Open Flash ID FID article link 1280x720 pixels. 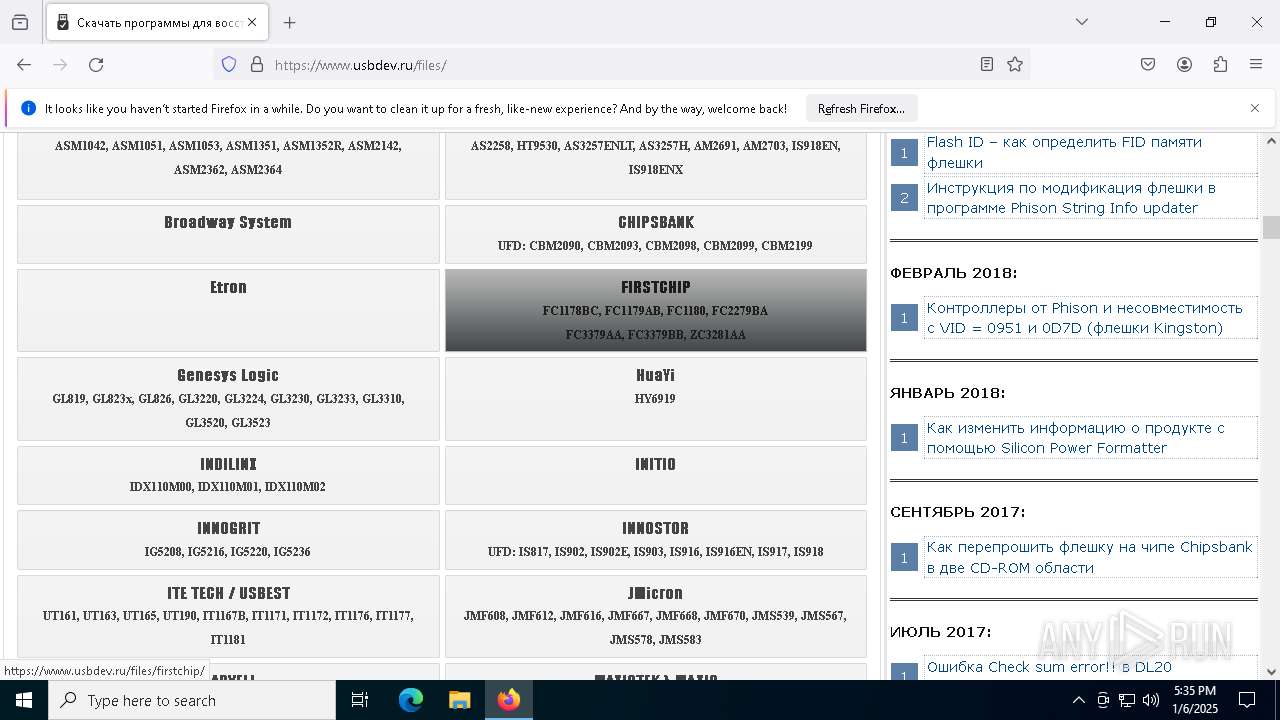(x=1064, y=152)
